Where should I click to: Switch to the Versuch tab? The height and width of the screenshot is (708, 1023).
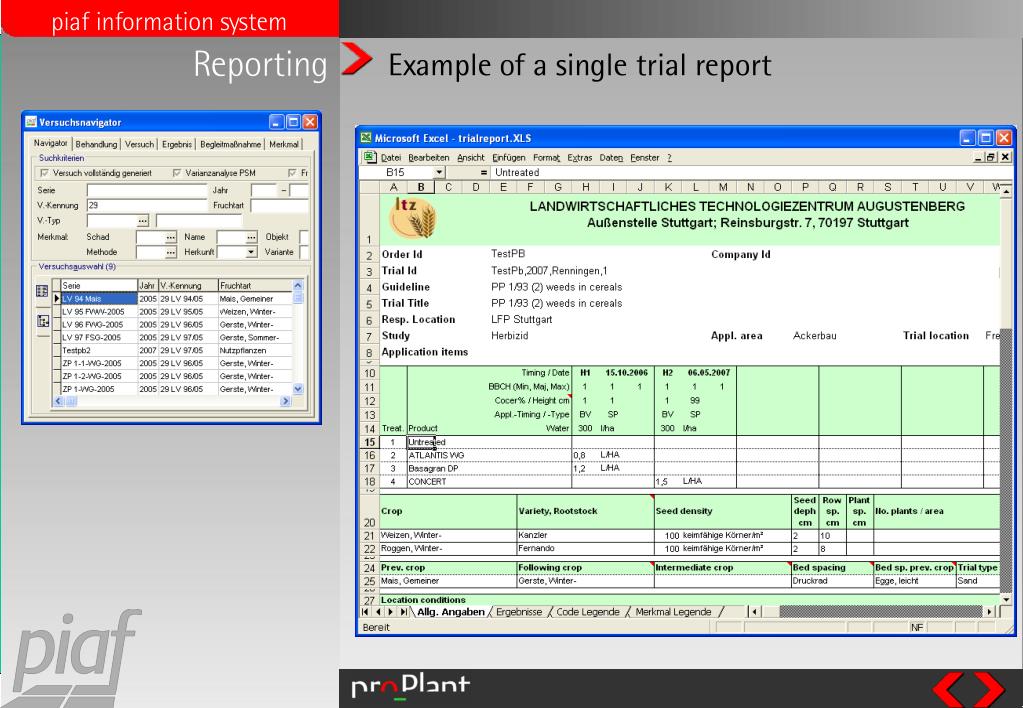point(139,144)
